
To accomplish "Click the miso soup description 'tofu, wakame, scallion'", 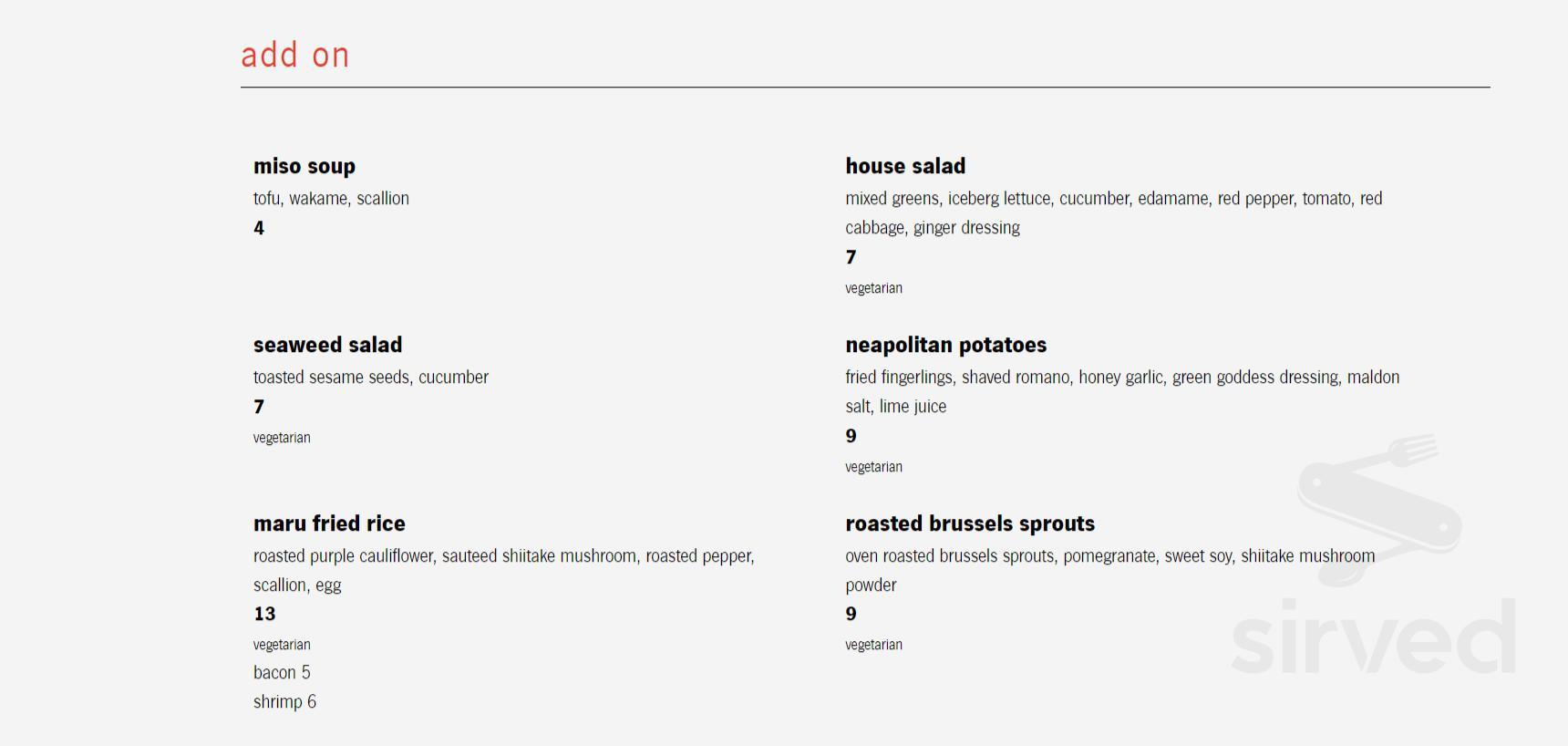I will (331, 199).
